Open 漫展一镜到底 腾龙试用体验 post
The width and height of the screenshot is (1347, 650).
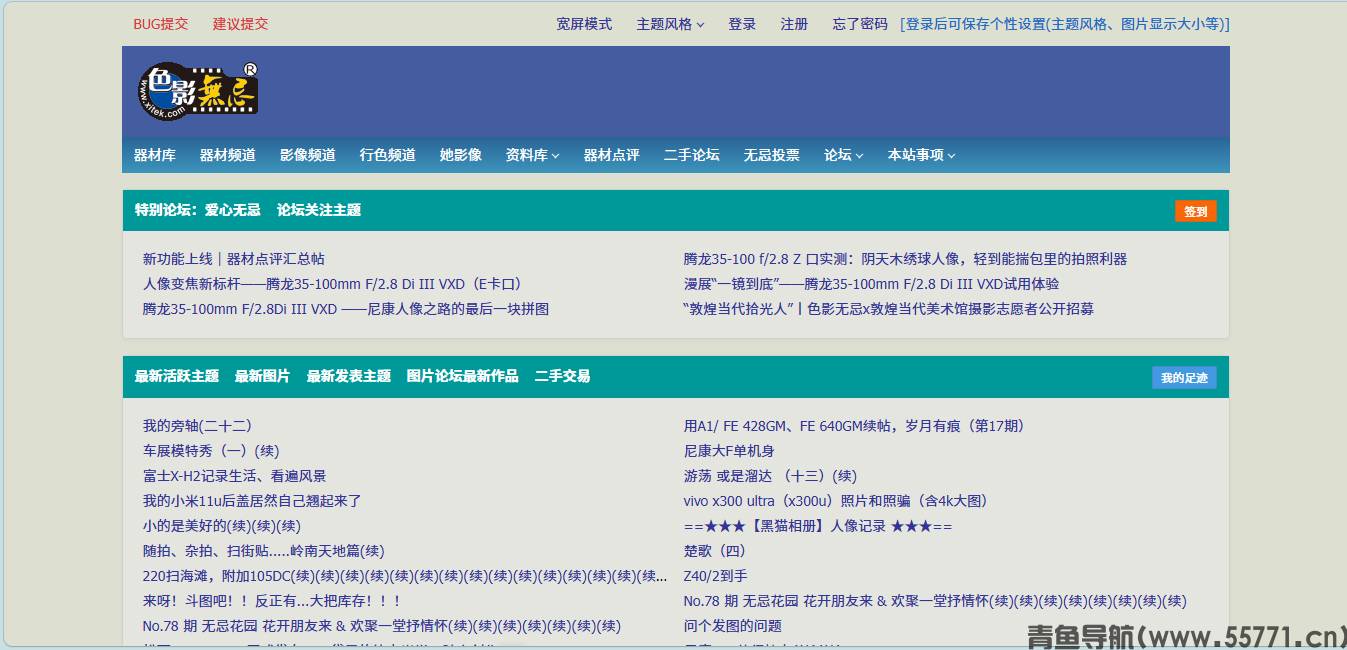coord(871,284)
